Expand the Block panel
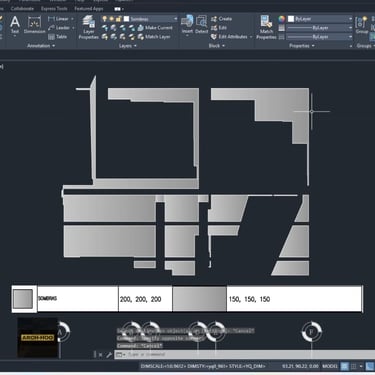 (x=217, y=46)
